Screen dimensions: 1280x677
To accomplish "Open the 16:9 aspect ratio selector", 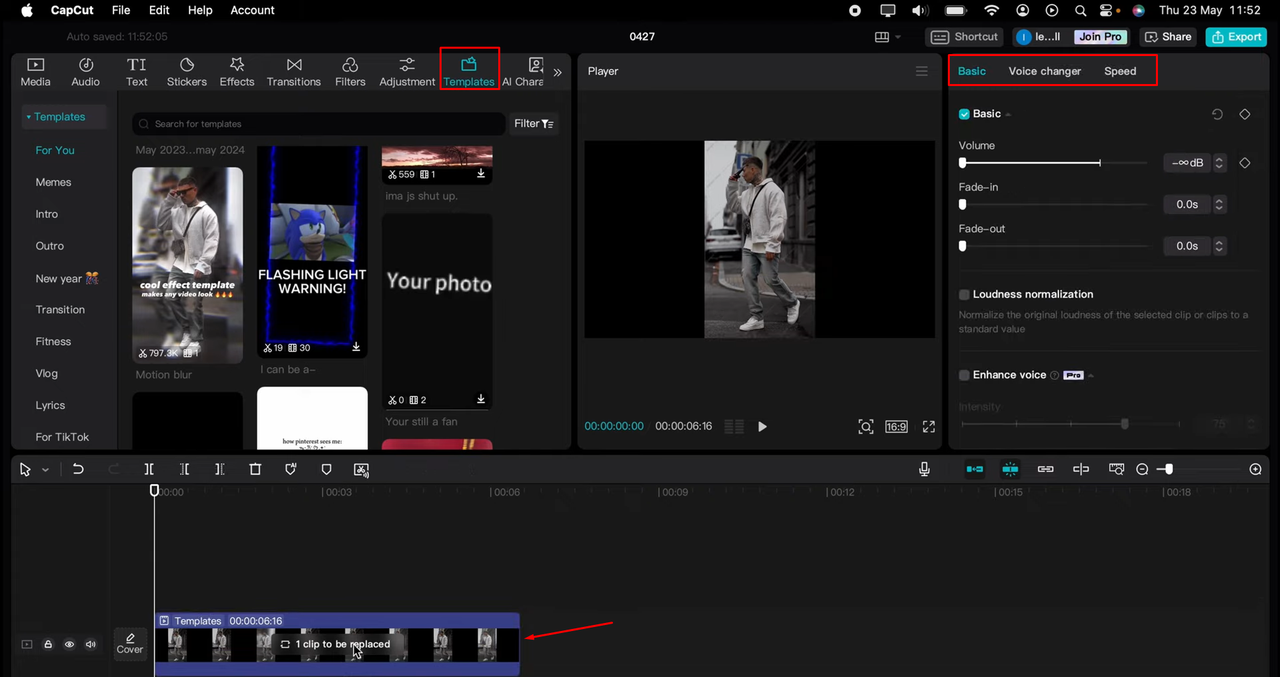I will point(896,427).
